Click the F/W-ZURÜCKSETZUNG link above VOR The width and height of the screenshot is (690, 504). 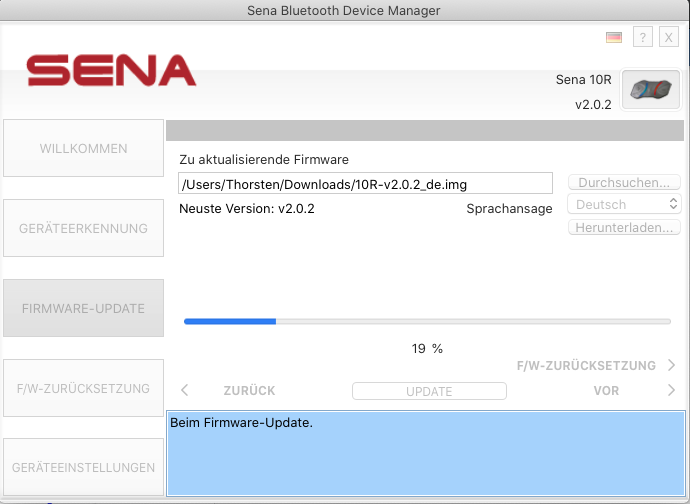[x=586, y=365]
